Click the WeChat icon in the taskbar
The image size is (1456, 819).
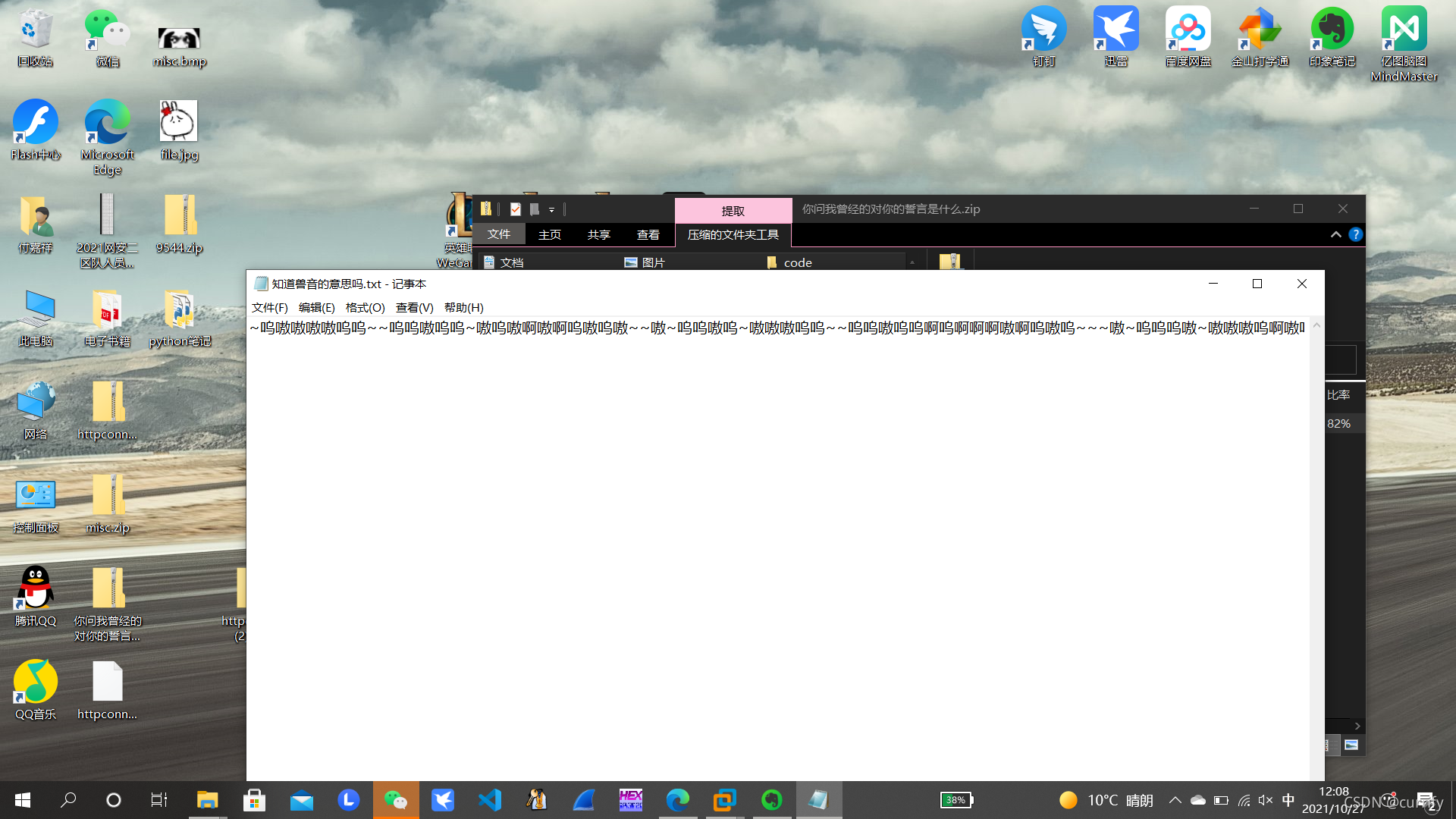[x=395, y=800]
